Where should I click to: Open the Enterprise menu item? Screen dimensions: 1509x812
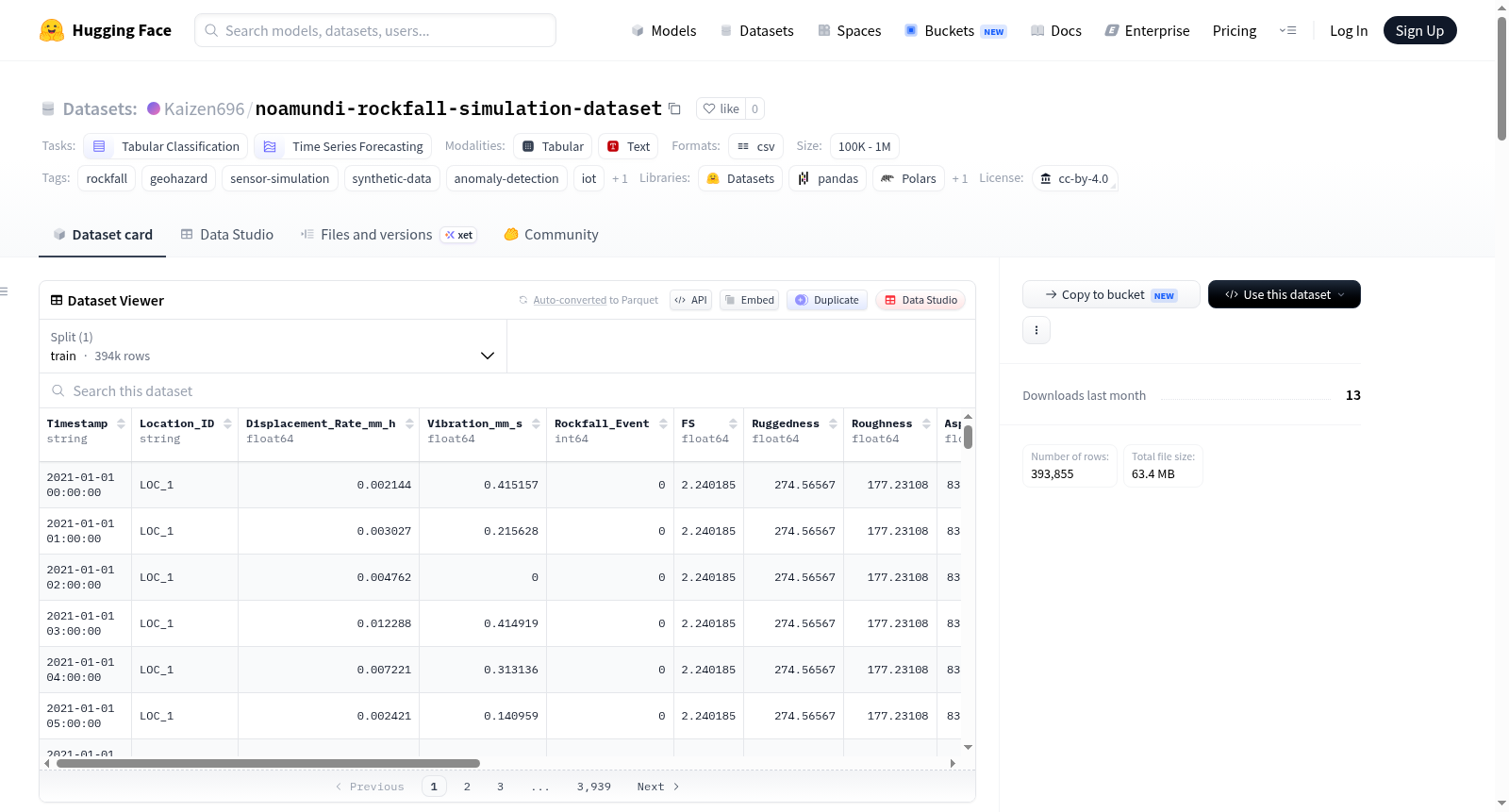point(1147,30)
